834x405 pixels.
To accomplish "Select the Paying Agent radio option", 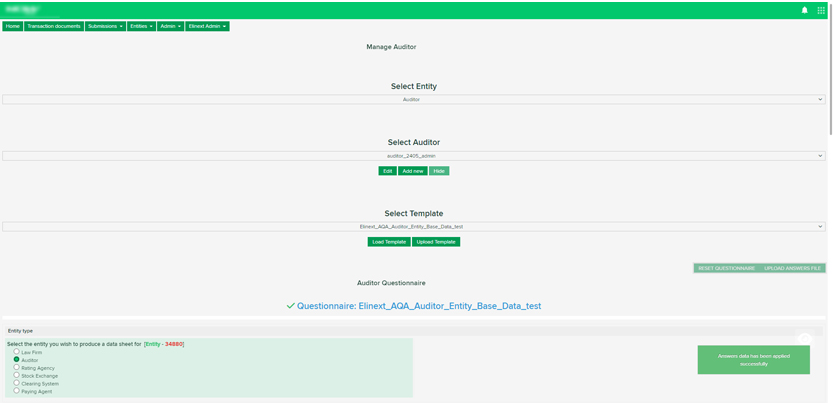I will point(17,391).
